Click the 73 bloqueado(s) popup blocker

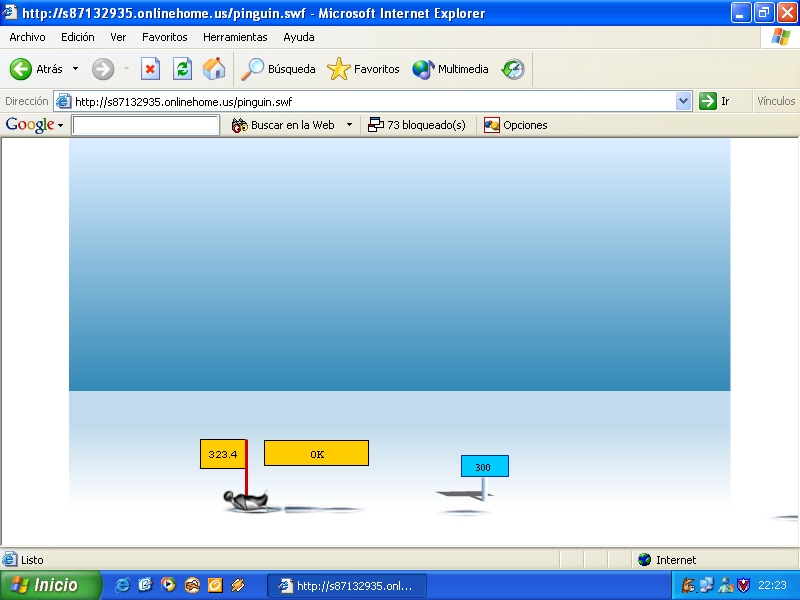point(416,125)
